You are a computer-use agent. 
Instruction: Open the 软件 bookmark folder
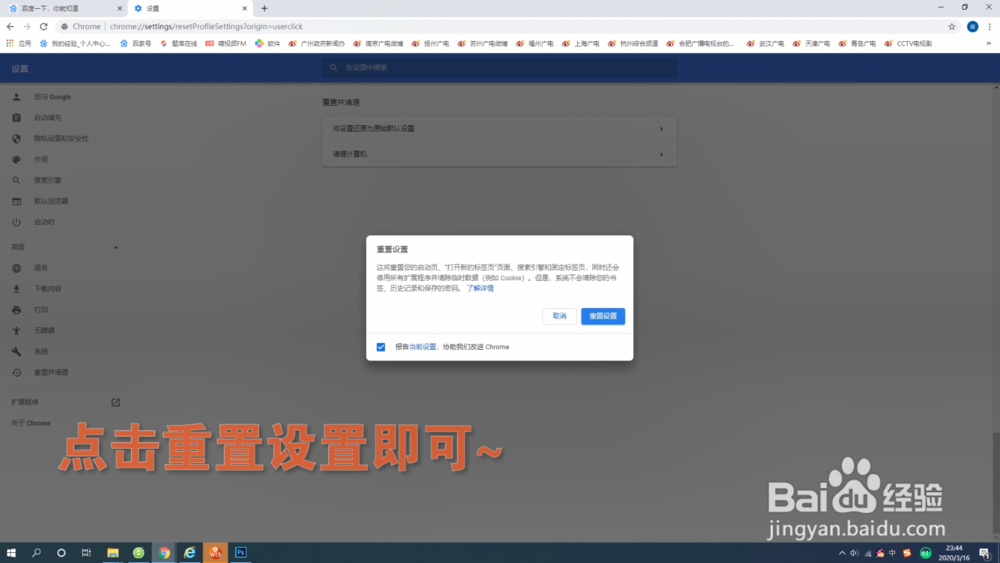[x=267, y=44]
